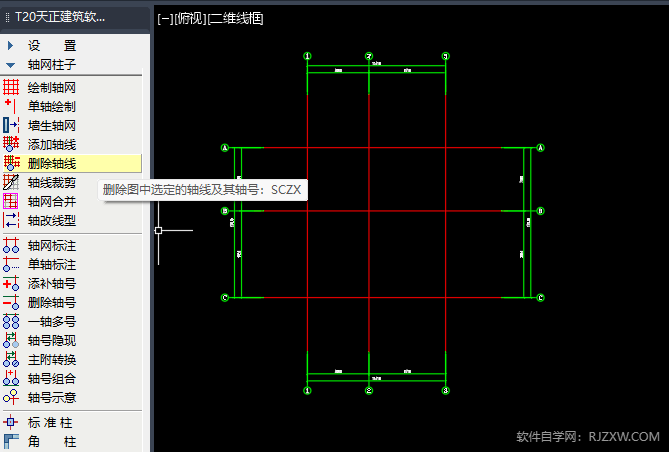
Task: Choose 主附转换 from the panel
Action: click(52, 360)
